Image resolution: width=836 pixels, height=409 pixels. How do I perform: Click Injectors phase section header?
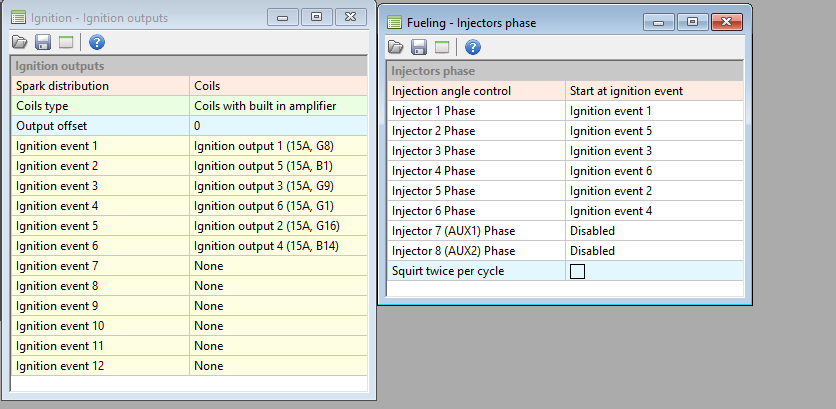click(x=565, y=71)
